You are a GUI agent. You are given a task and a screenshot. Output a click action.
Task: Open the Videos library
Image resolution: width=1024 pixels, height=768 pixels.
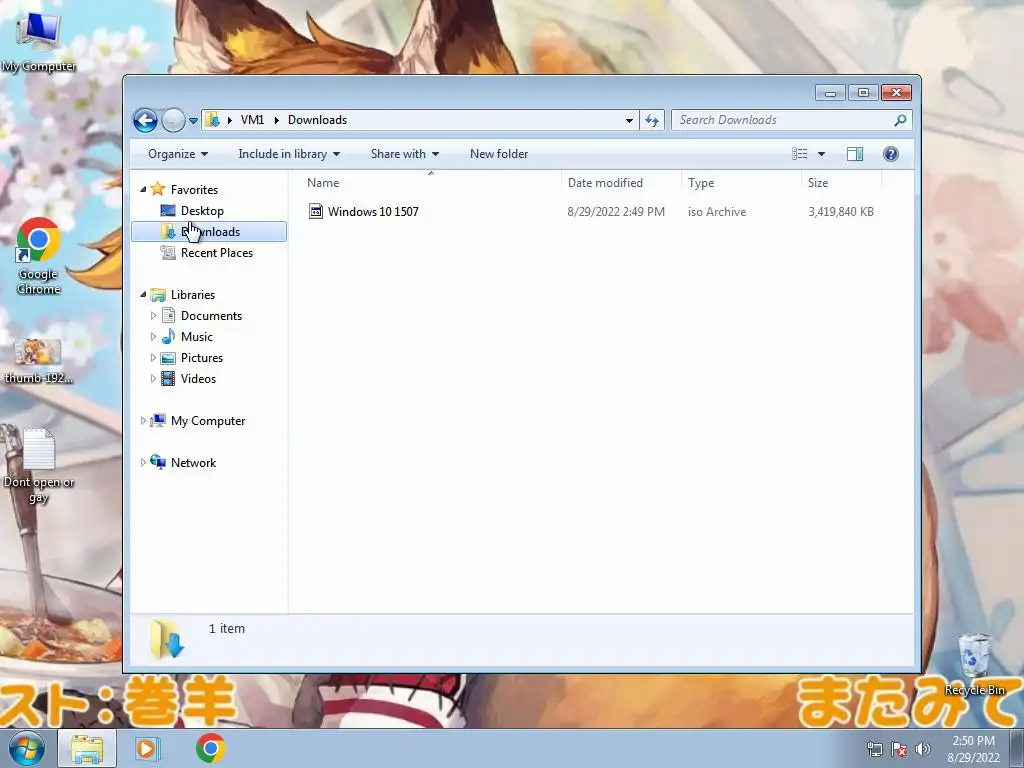(x=198, y=379)
